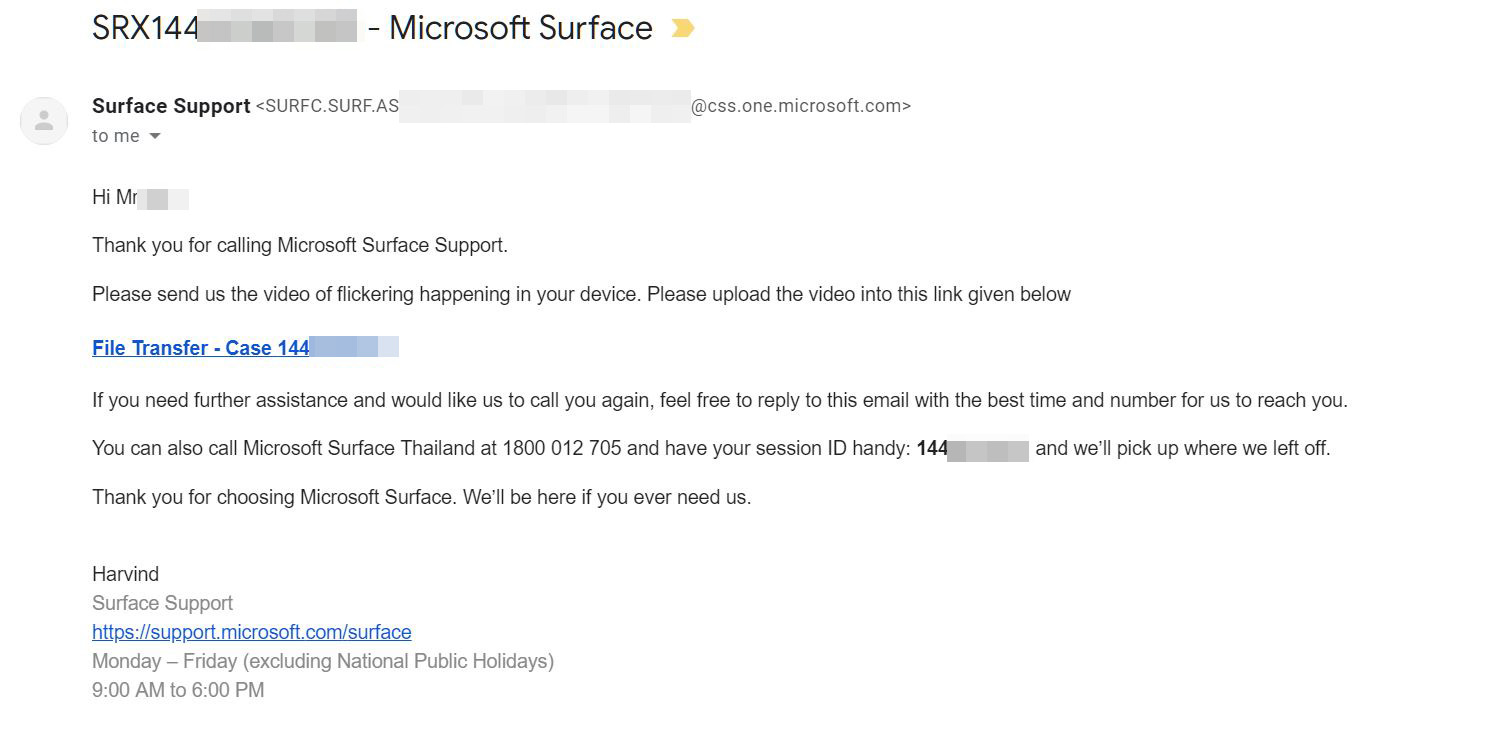Click the sender's css.one.microsoft.com email address
This screenshot has width=1505, height=740.
[583, 106]
